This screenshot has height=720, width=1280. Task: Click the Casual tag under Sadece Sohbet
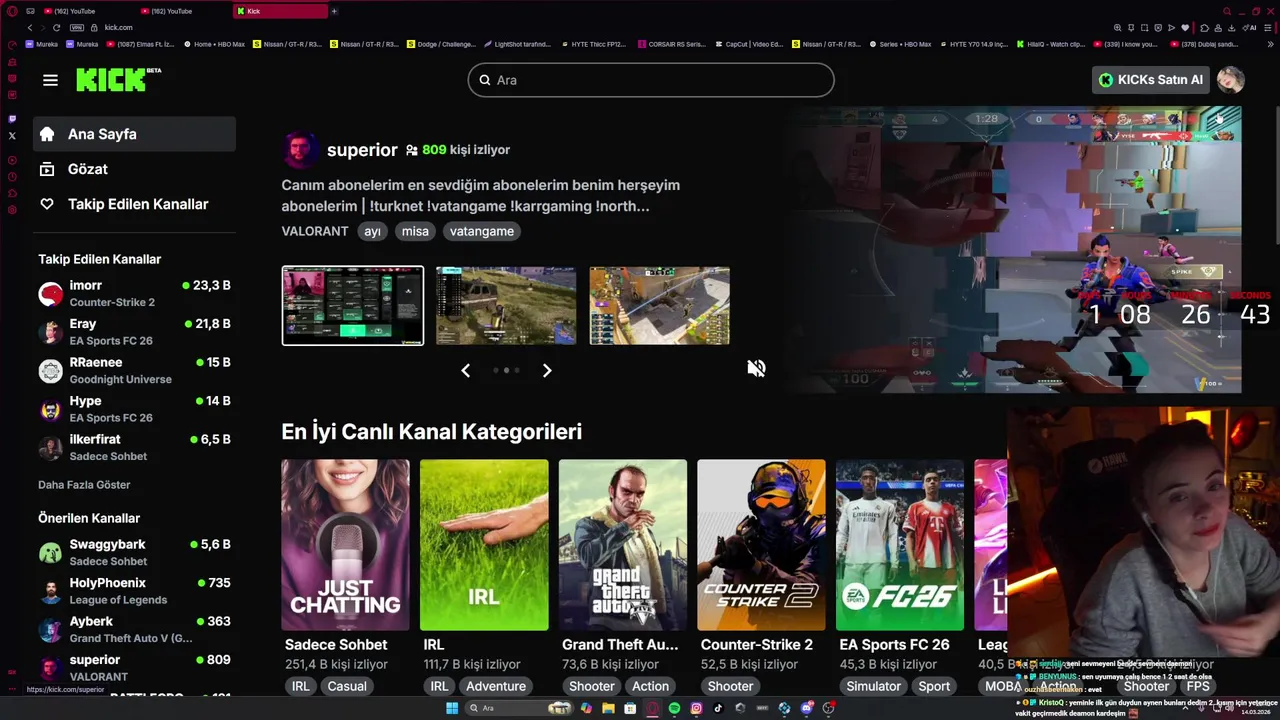347,686
